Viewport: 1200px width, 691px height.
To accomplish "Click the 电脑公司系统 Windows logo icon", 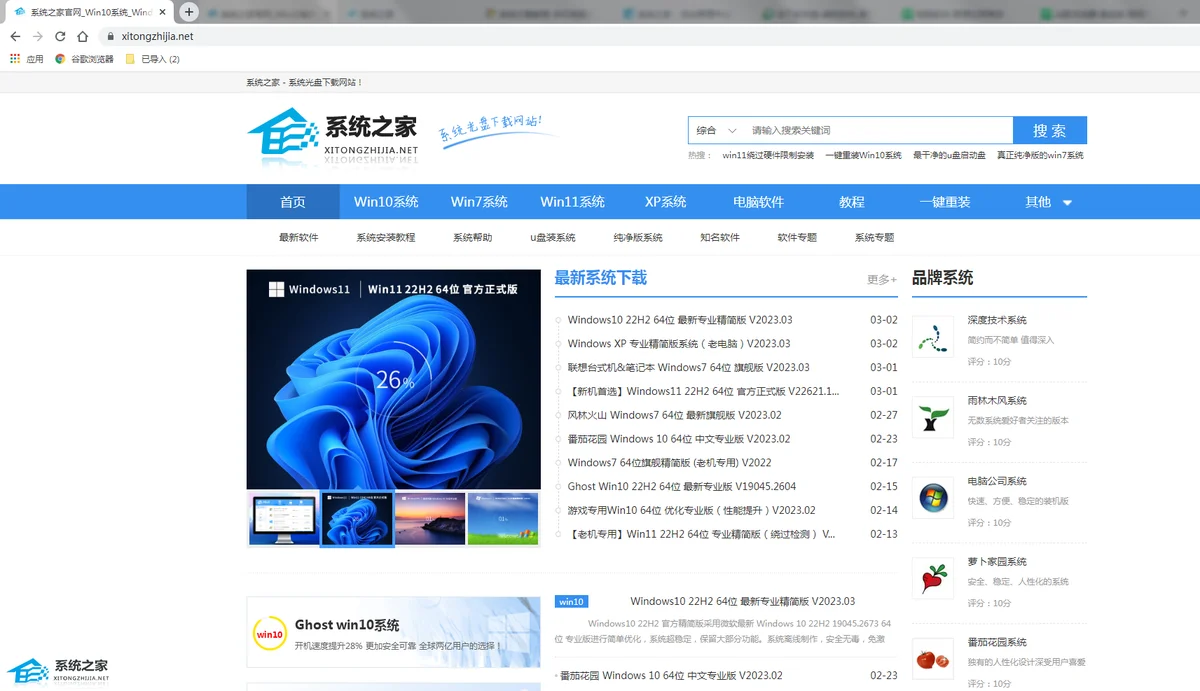I will point(933,498).
